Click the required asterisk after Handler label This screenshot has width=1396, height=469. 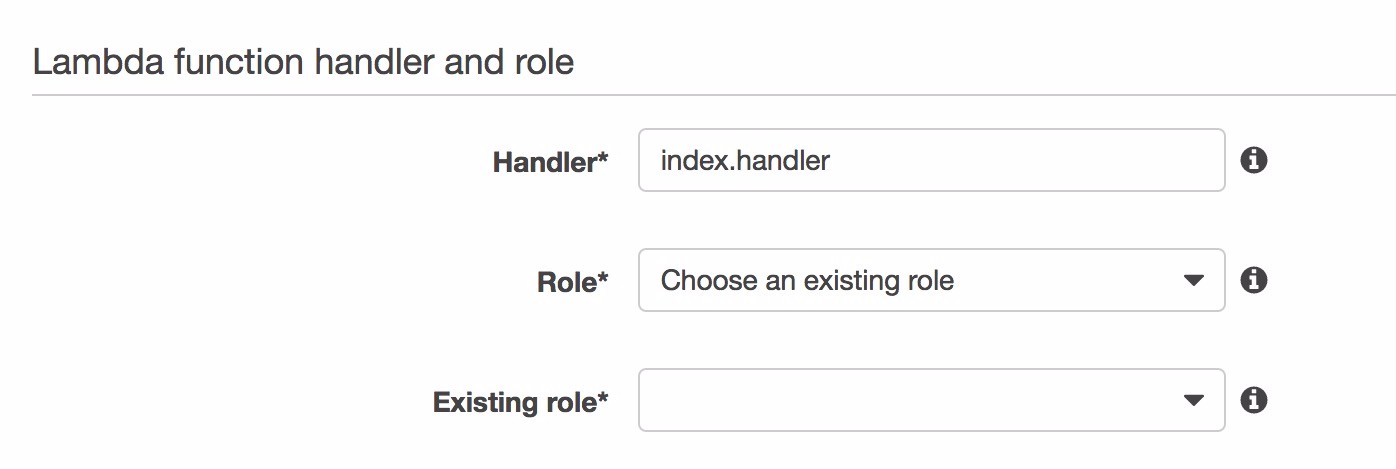click(x=603, y=158)
